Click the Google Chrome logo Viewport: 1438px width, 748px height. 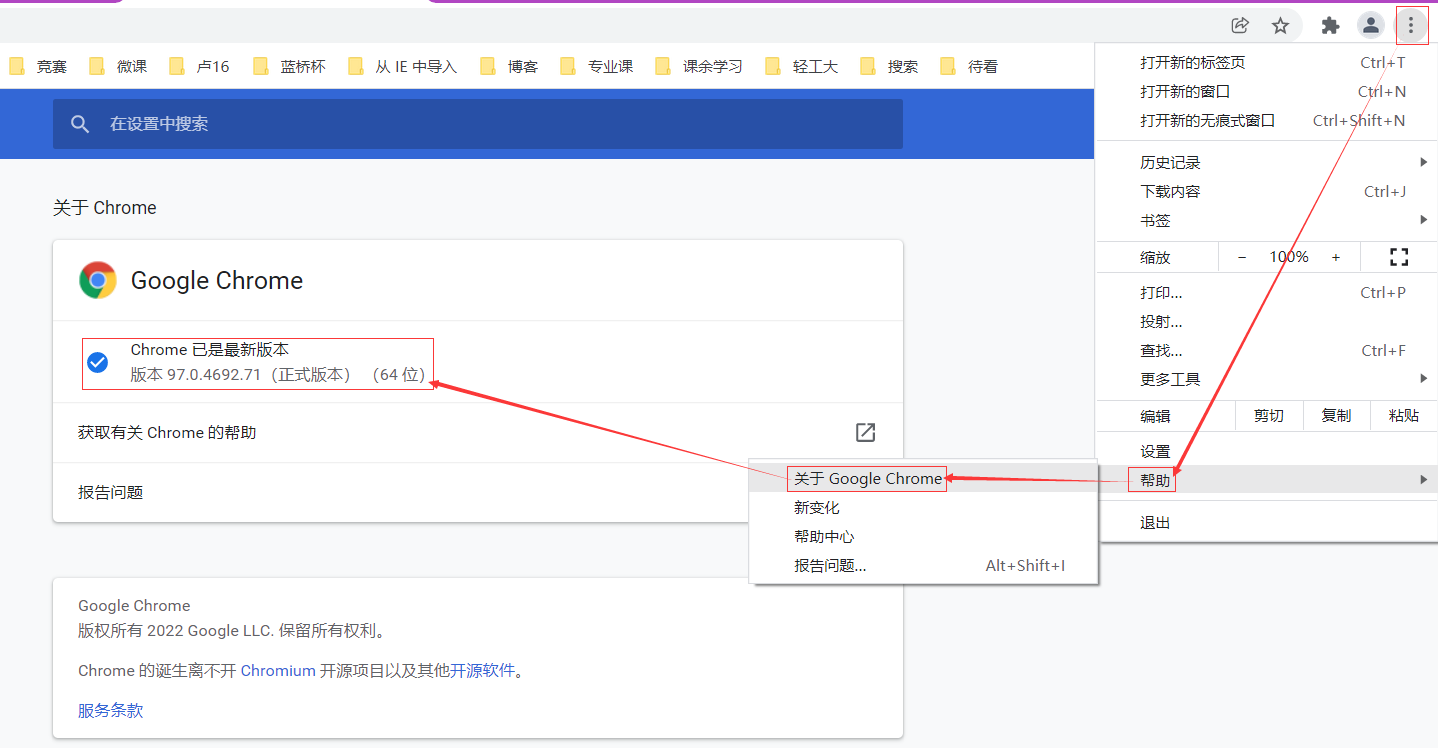pos(98,280)
